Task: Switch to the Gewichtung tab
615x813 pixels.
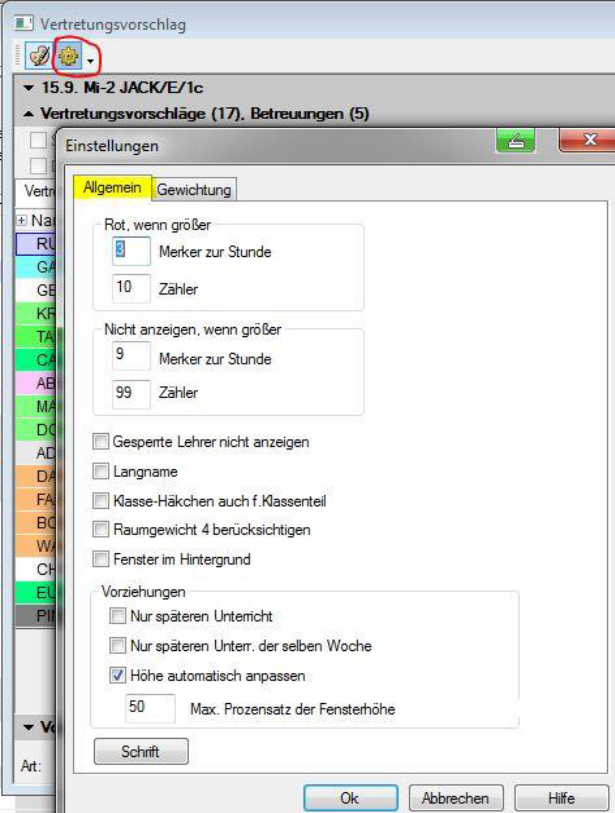Action: click(194, 189)
